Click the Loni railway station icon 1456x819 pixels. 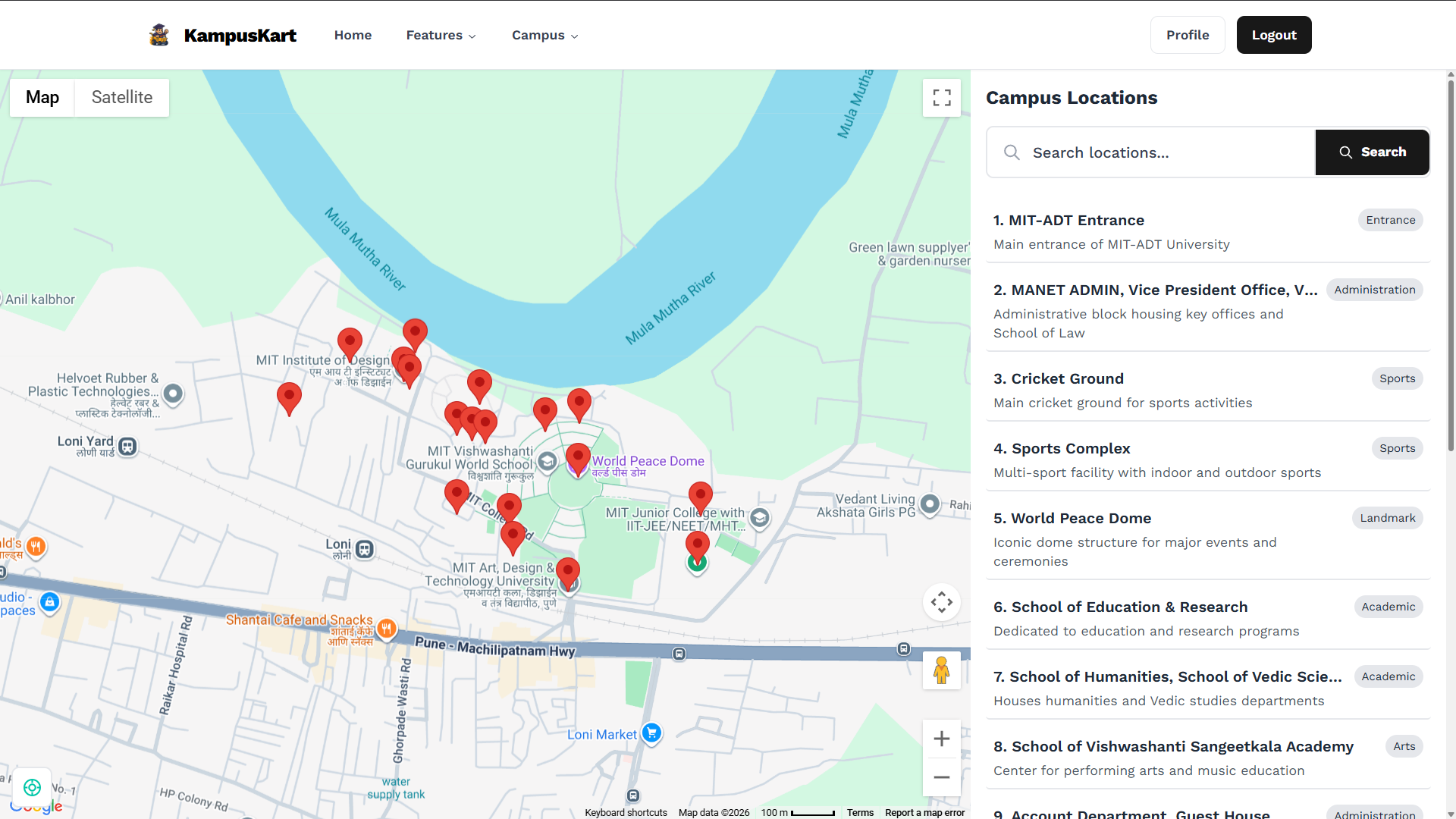point(365,549)
